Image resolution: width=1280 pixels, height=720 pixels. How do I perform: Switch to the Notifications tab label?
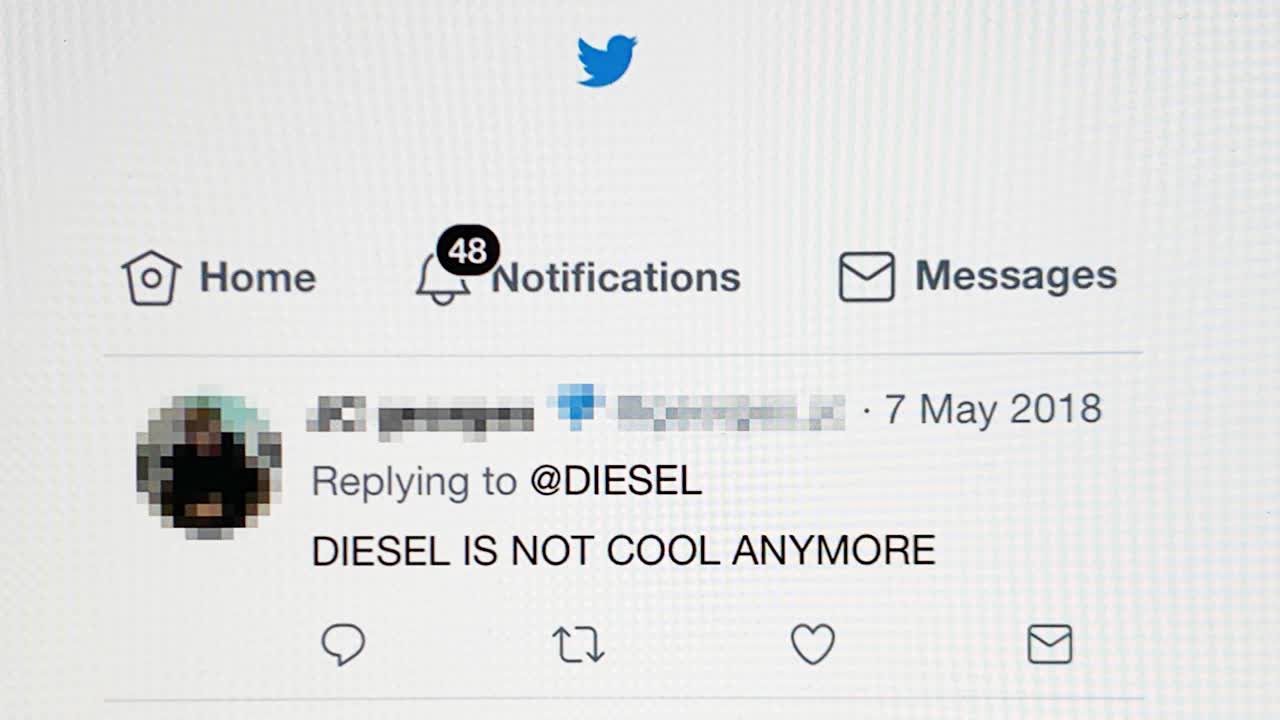pos(616,277)
